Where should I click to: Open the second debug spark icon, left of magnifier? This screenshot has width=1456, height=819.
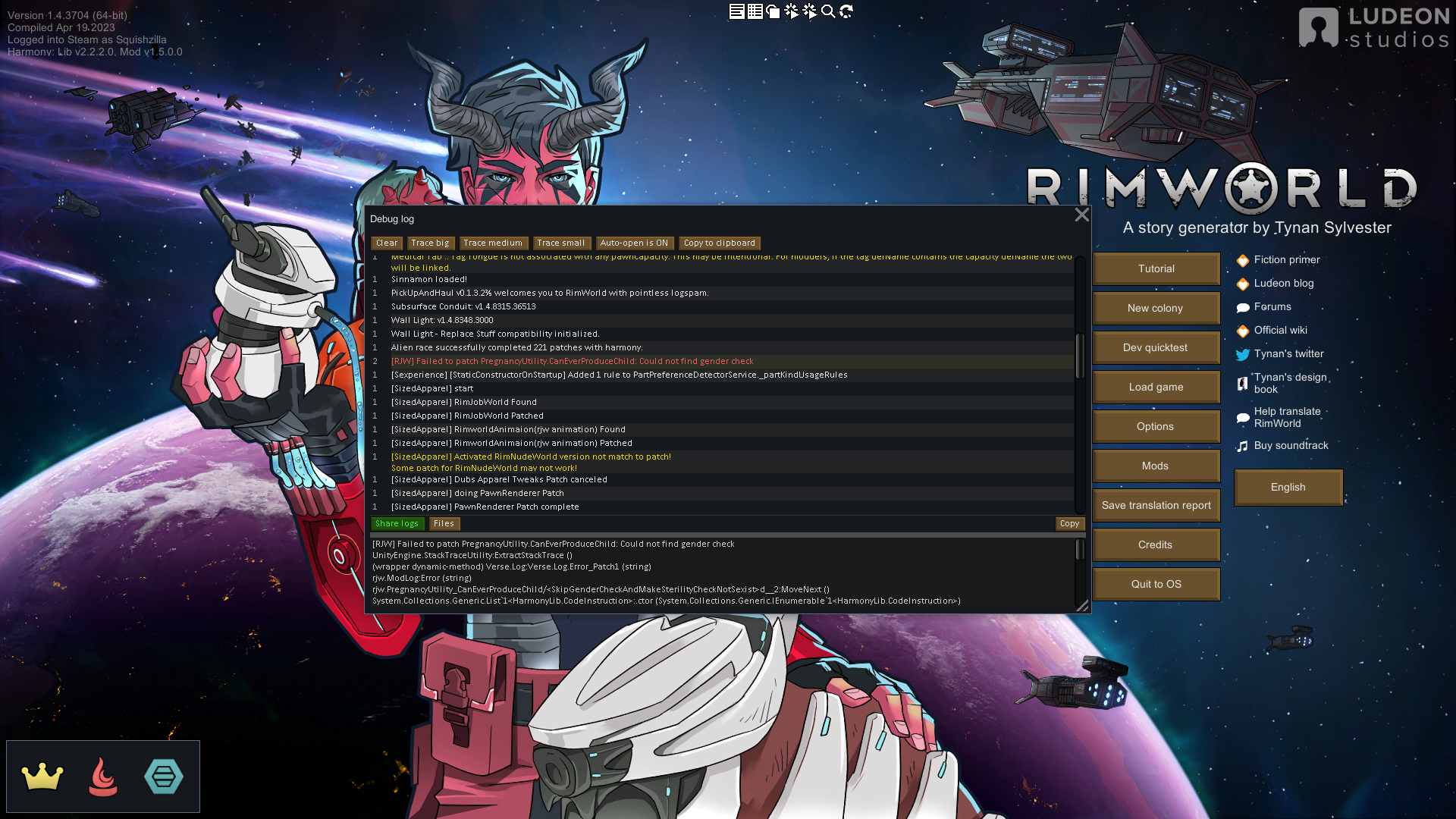(810, 11)
